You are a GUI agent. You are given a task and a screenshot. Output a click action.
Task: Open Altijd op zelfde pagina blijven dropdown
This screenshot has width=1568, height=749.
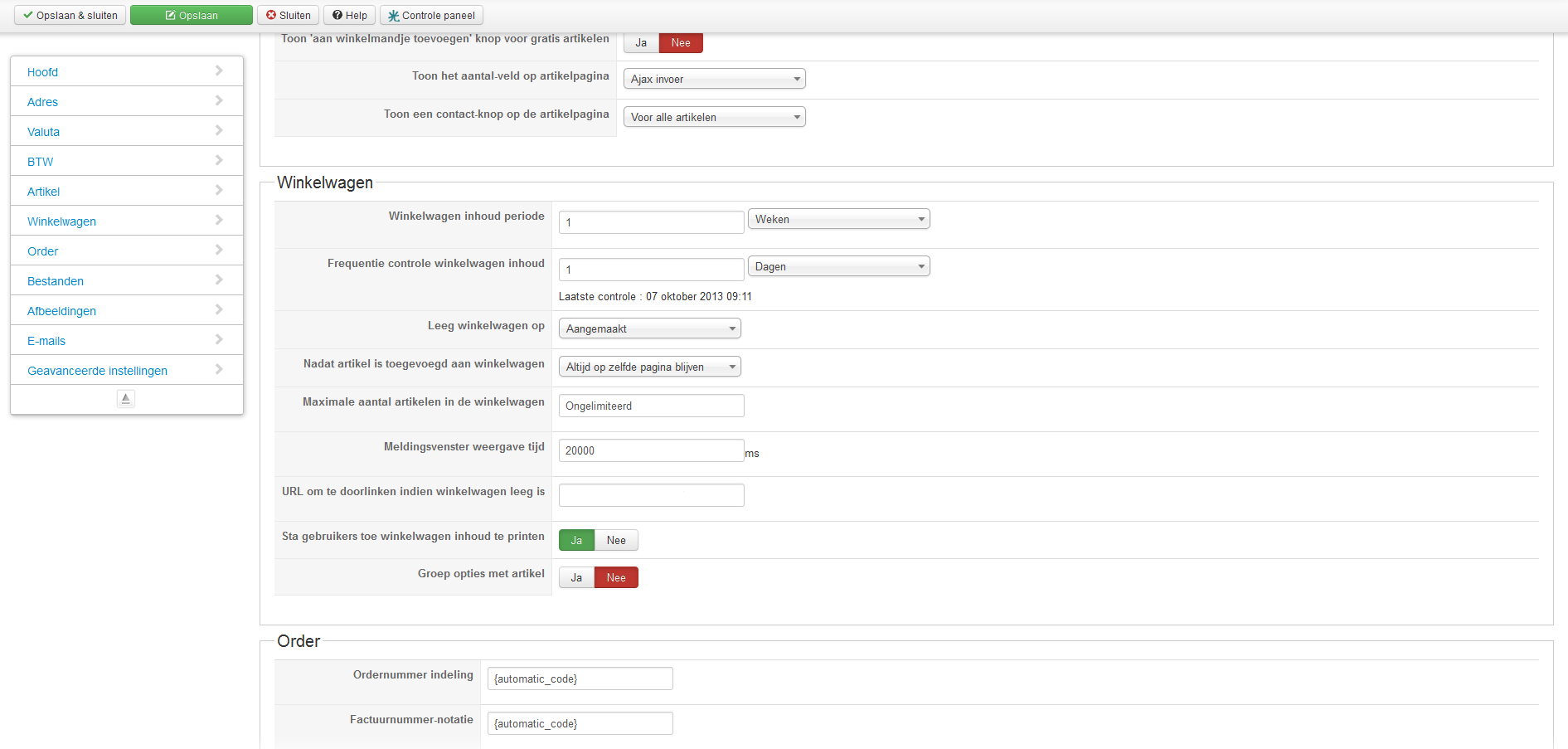tap(649, 367)
